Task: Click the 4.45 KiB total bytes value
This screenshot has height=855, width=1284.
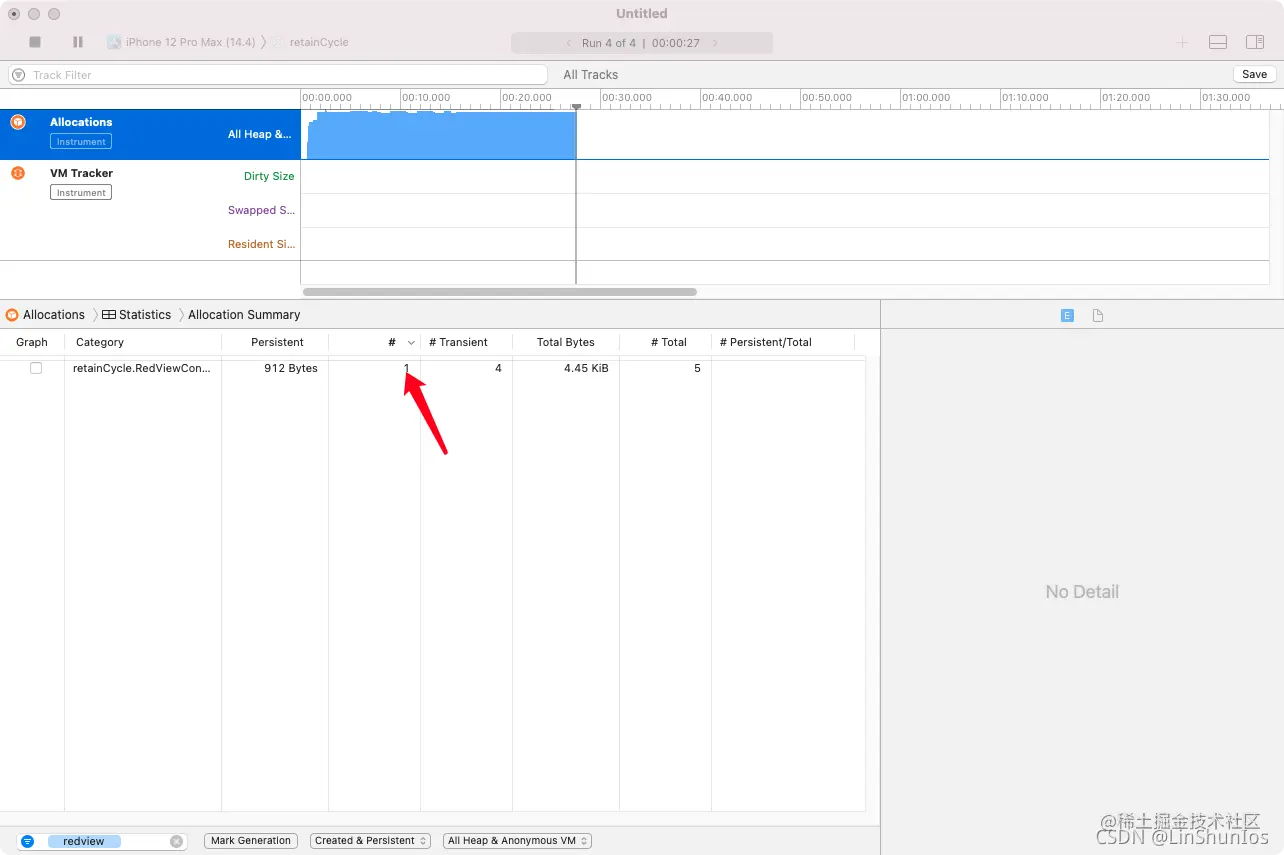Action: [586, 368]
